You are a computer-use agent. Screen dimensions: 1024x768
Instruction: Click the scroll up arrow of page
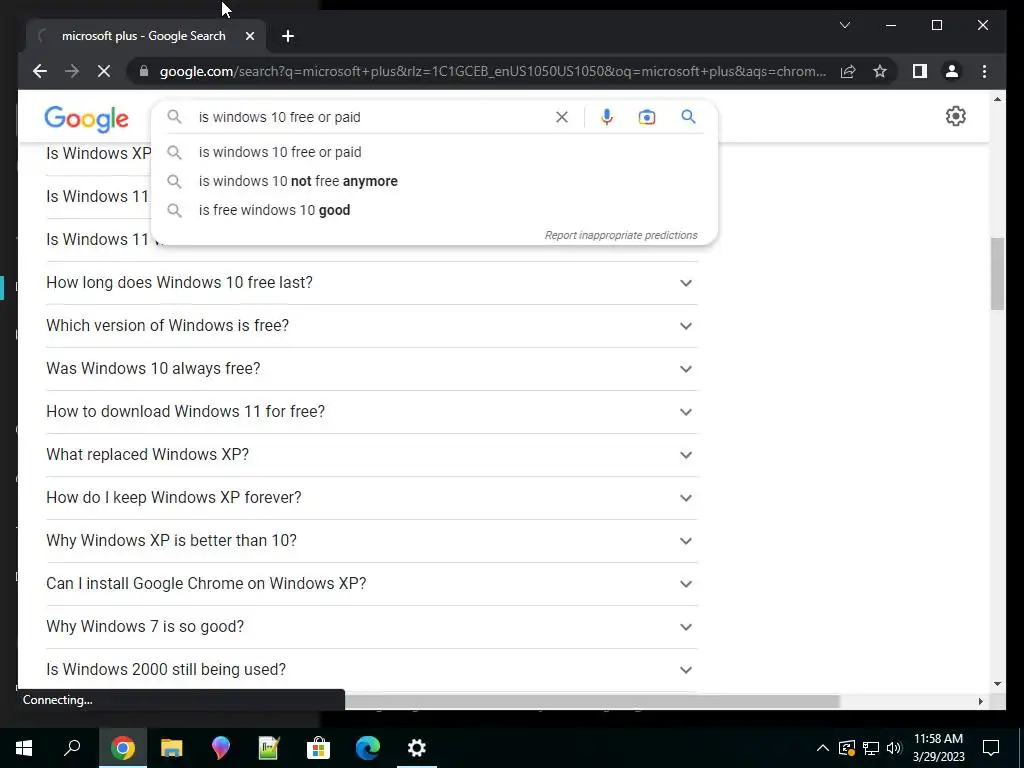pos(997,99)
